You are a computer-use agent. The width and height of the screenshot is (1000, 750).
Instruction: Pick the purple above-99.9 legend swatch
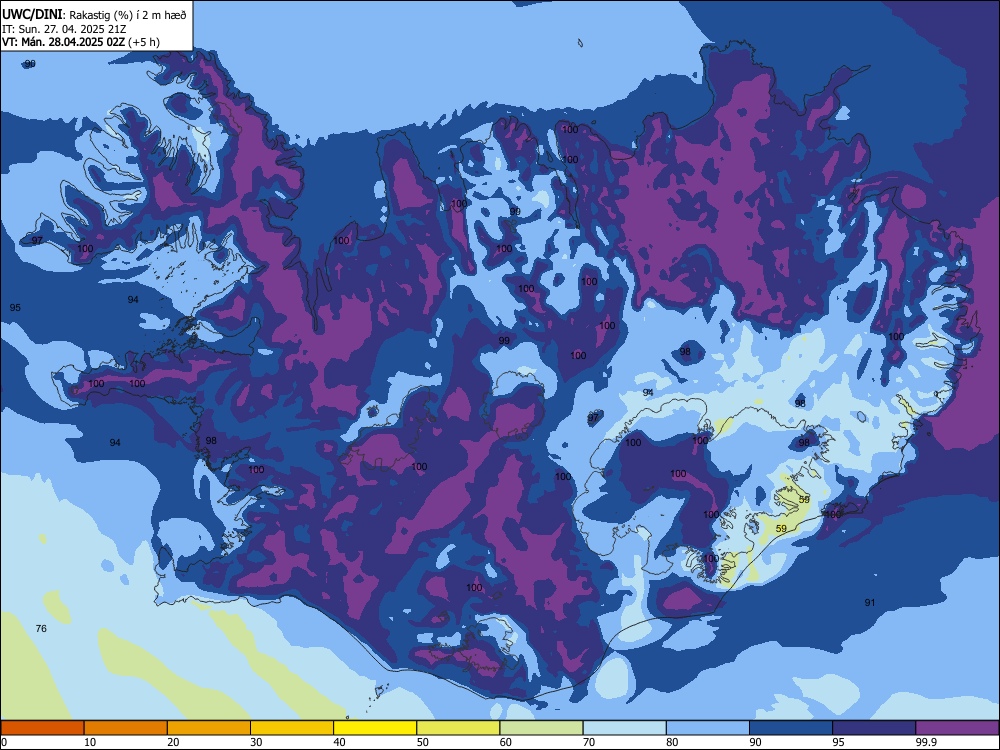click(x=957, y=728)
